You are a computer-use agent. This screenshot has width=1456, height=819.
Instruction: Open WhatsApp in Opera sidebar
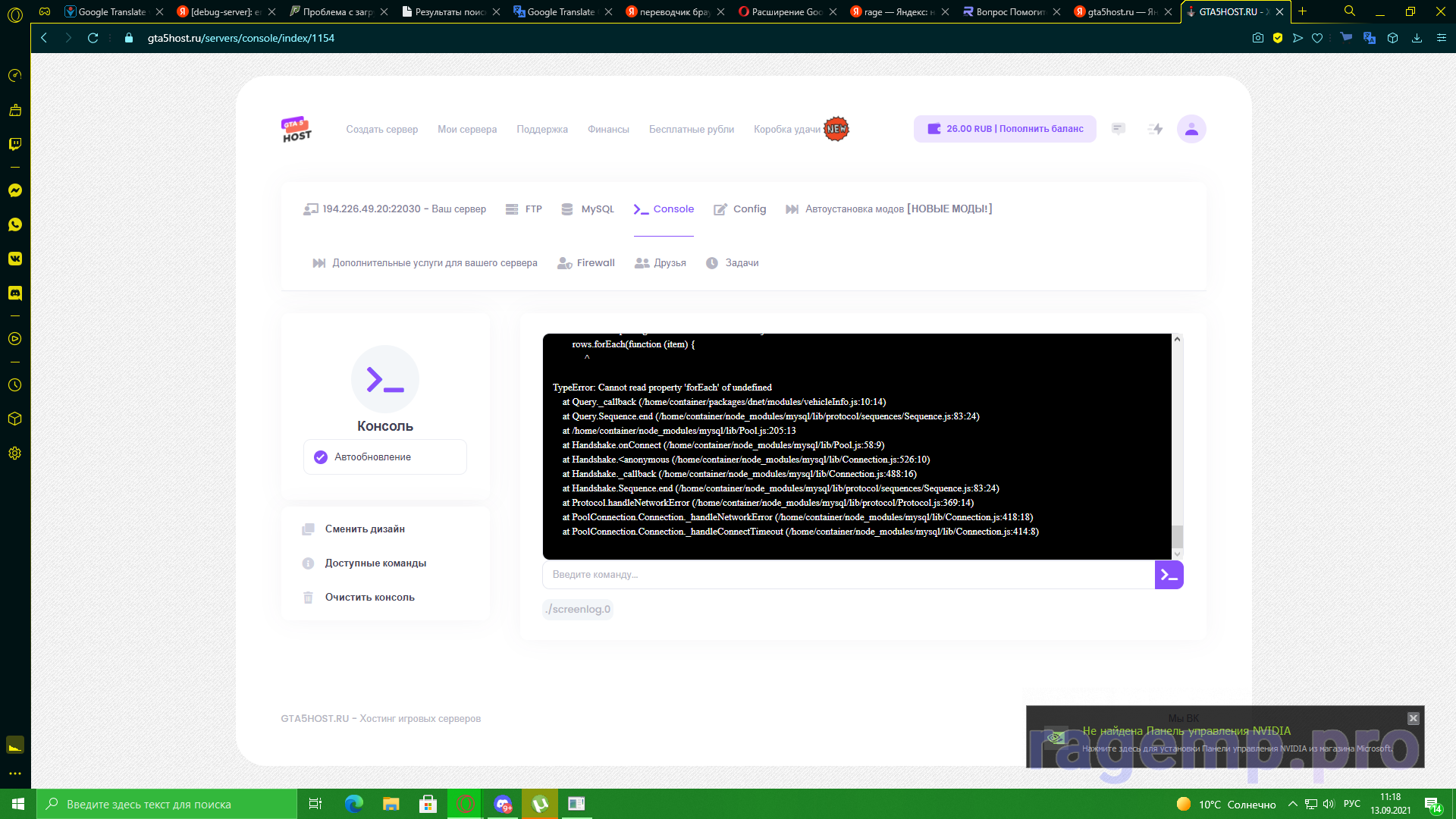(15, 224)
